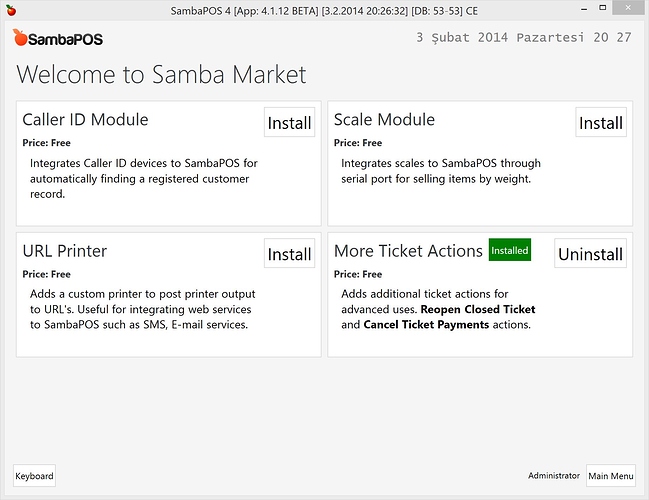The height and width of the screenshot is (500, 649).
Task: Install the Scale Module
Action: pos(601,123)
